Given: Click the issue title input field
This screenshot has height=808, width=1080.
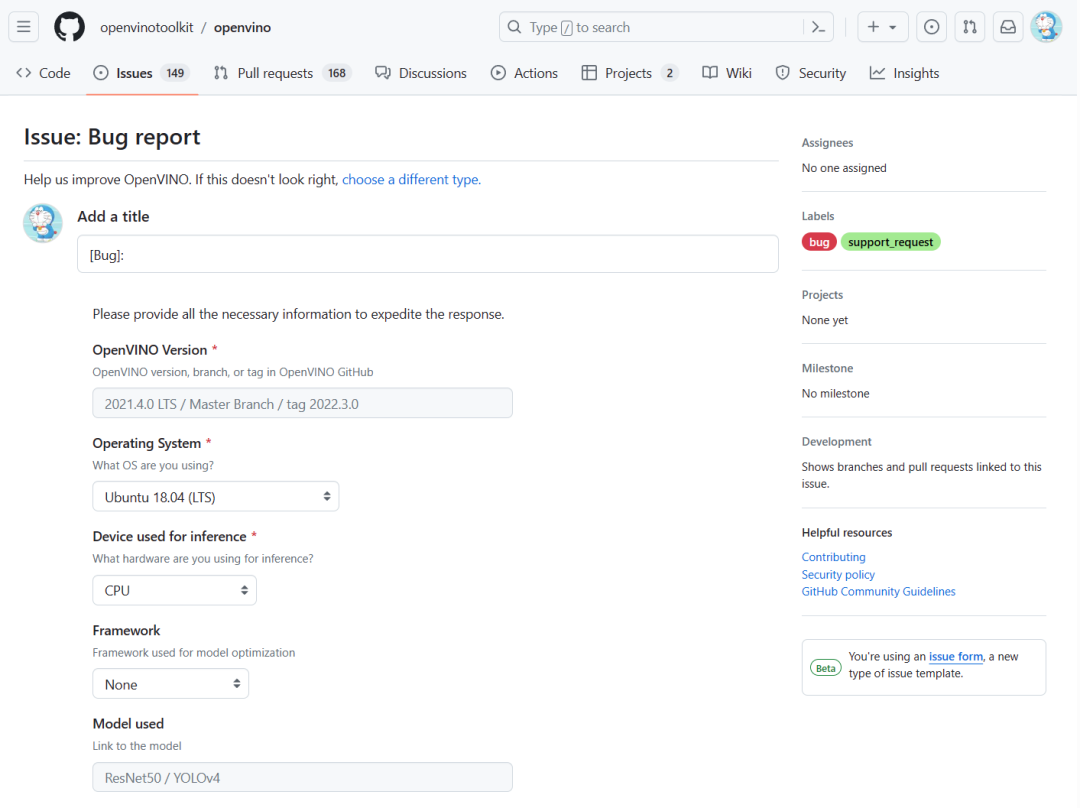Looking at the screenshot, I should (x=428, y=254).
